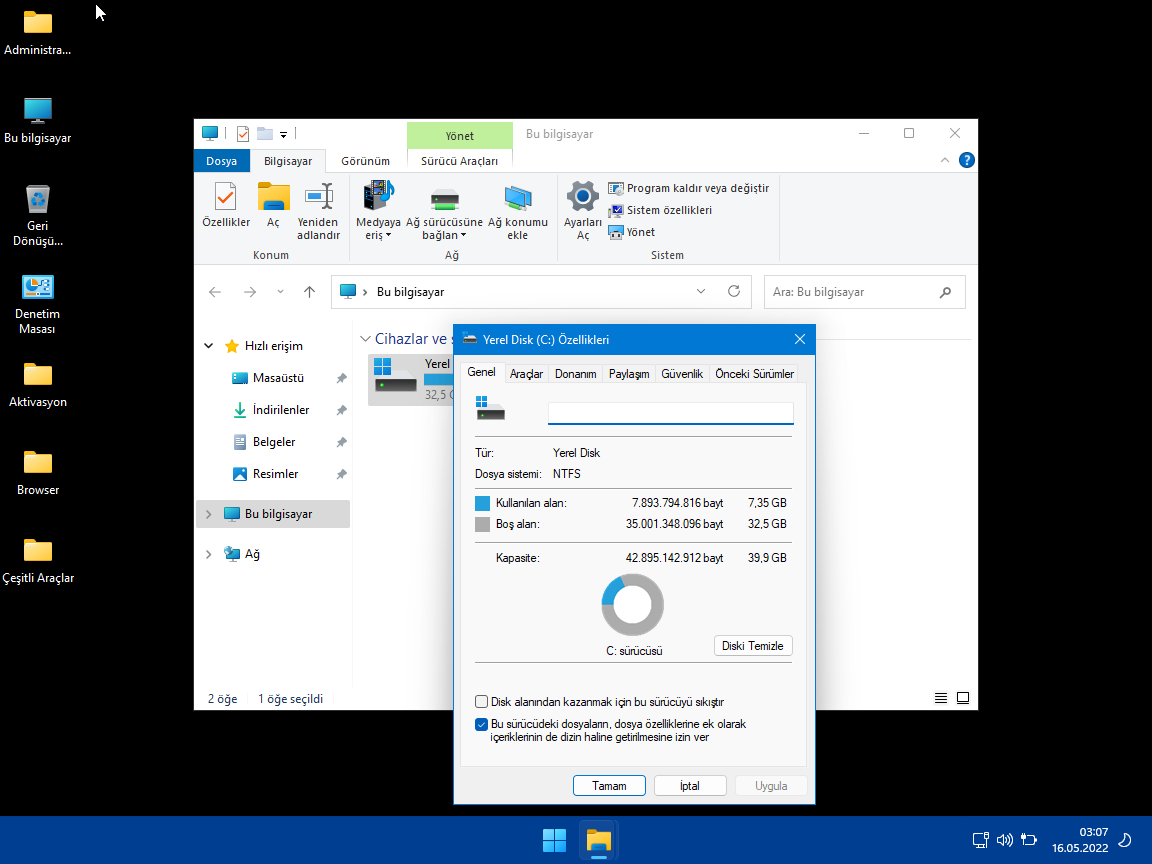Expand the Ağ tree node

coord(208,554)
